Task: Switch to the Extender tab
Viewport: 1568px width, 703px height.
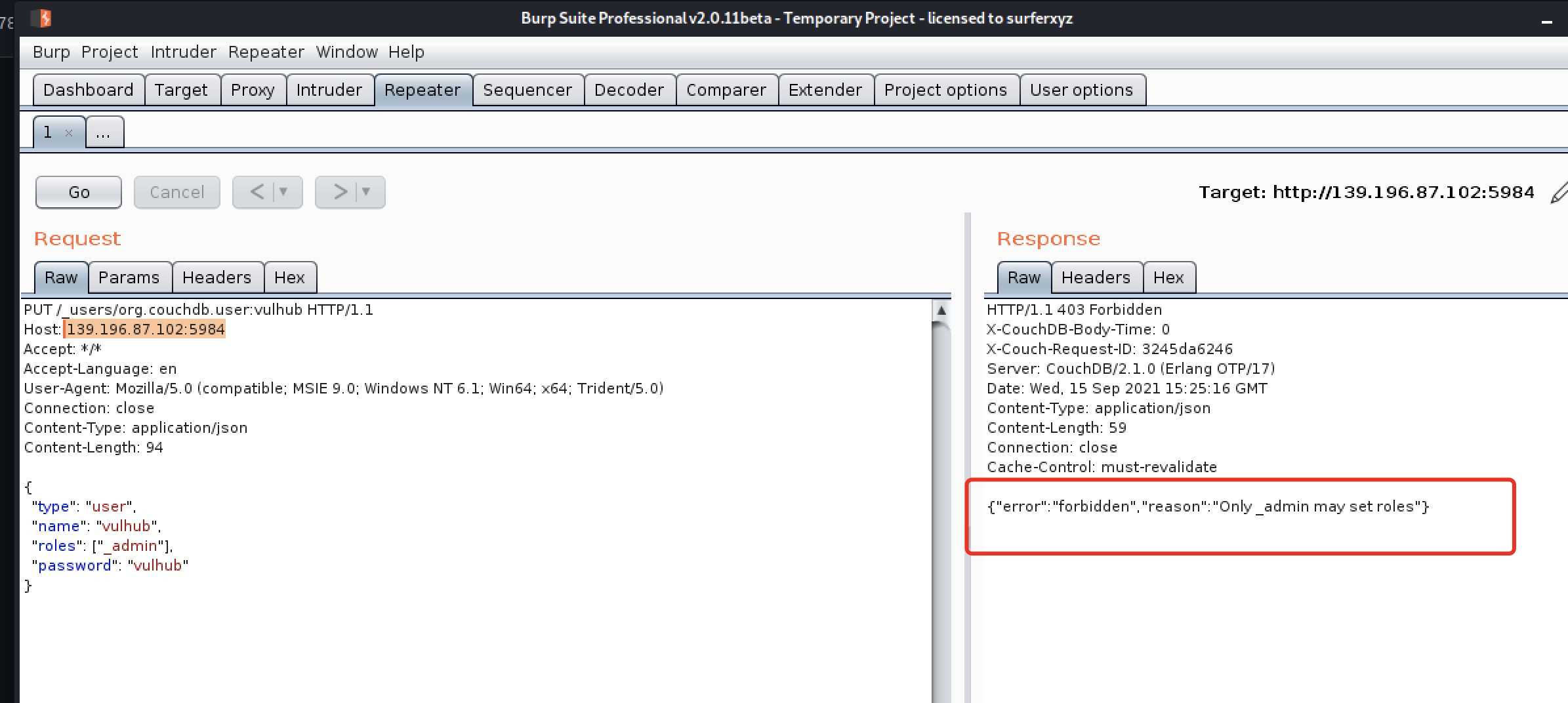Action: (x=825, y=90)
